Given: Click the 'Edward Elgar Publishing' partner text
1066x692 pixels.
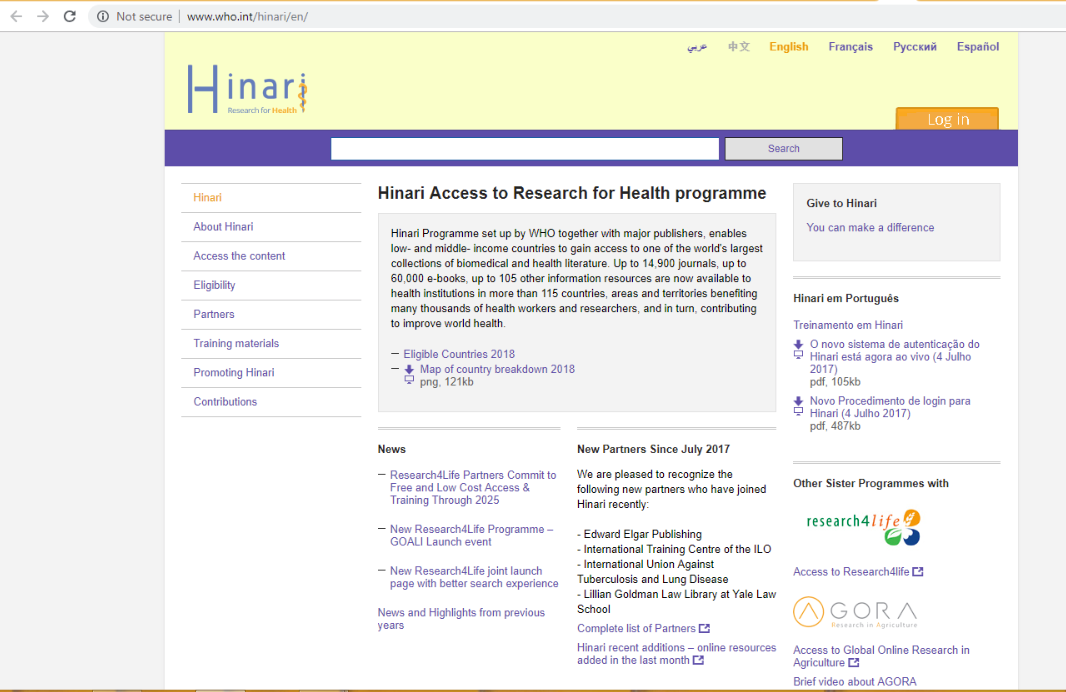Looking at the screenshot, I should [x=642, y=534].
